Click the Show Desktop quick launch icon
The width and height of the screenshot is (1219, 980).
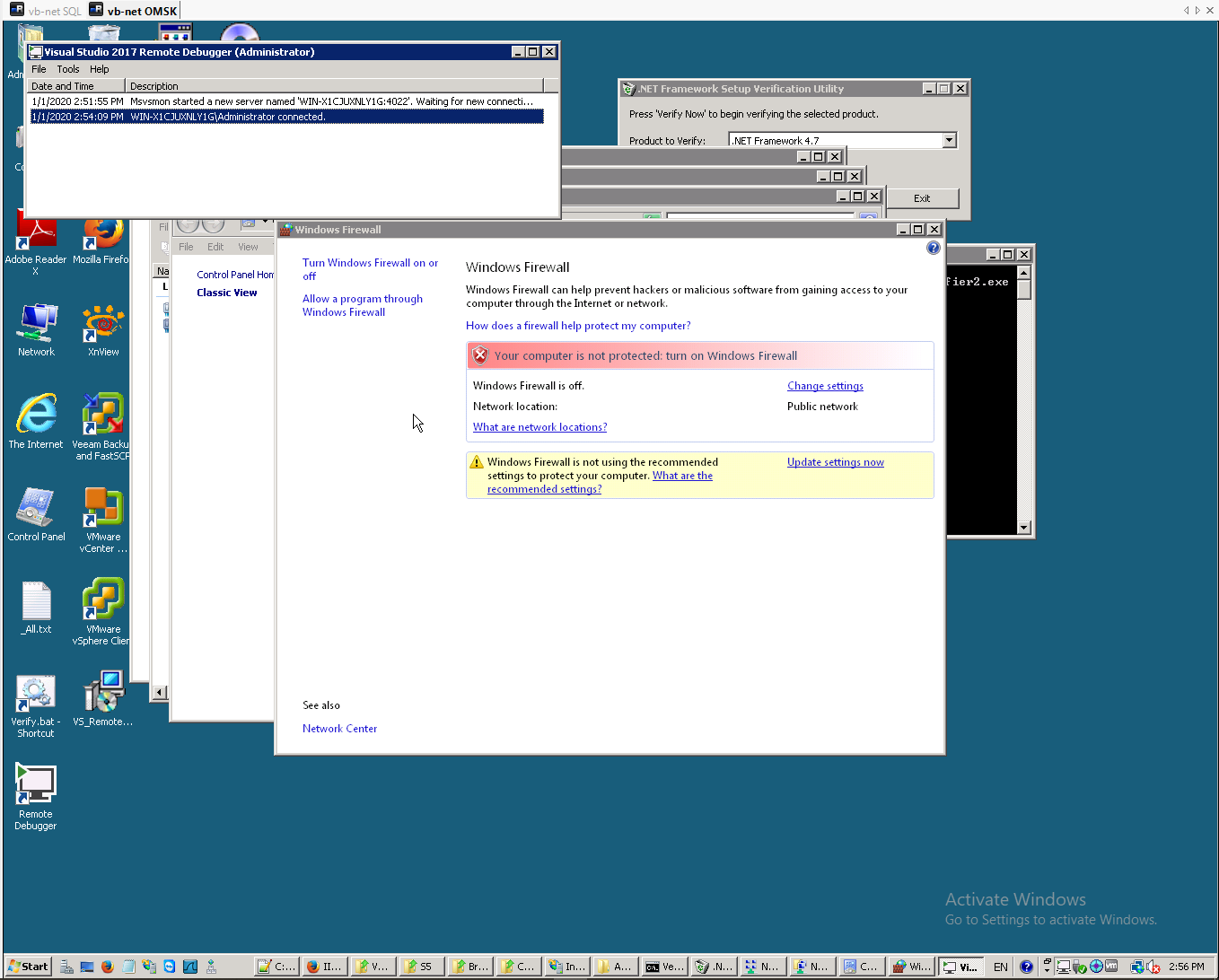[87, 967]
